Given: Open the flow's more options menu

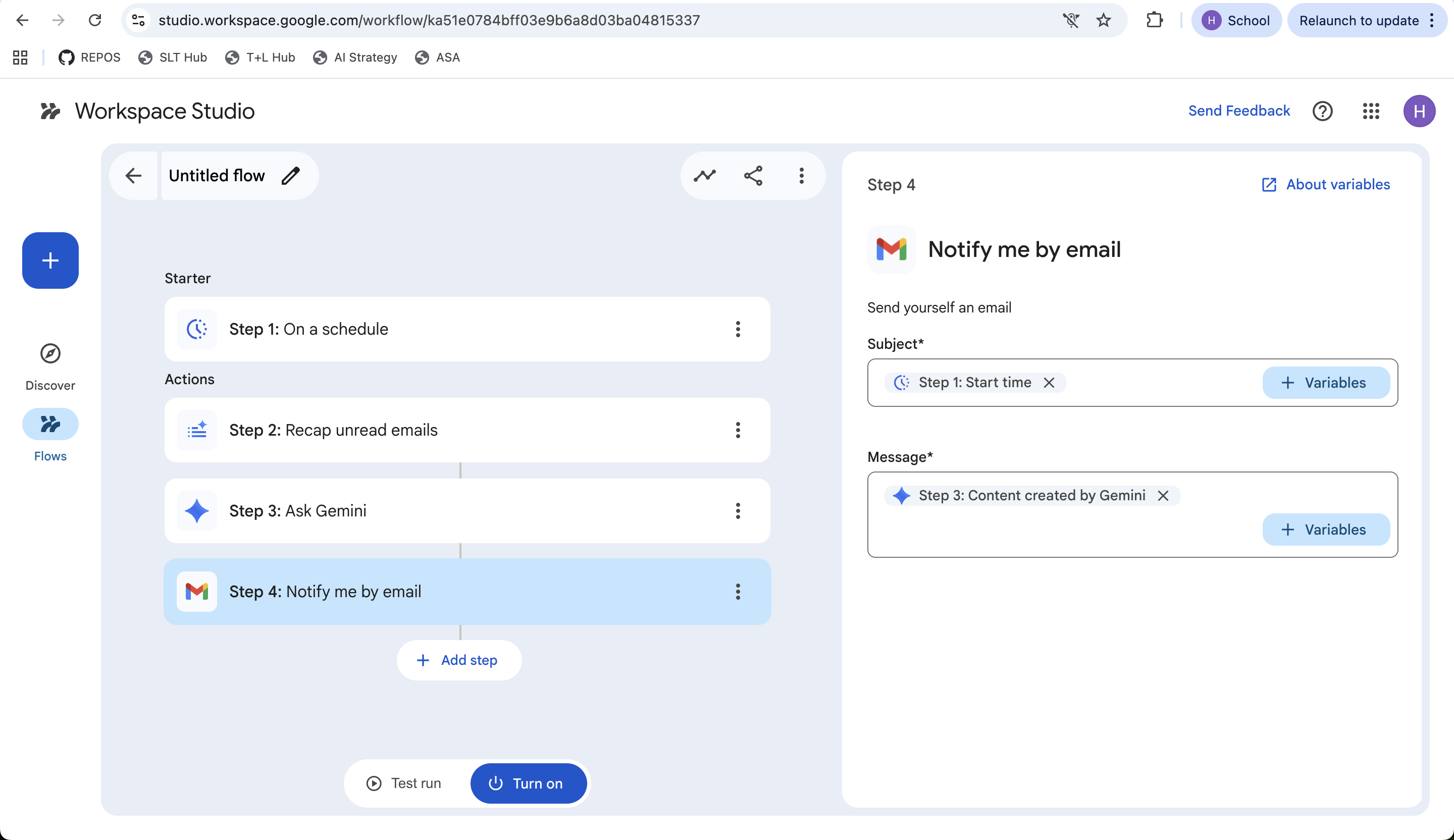Looking at the screenshot, I should [801, 175].
